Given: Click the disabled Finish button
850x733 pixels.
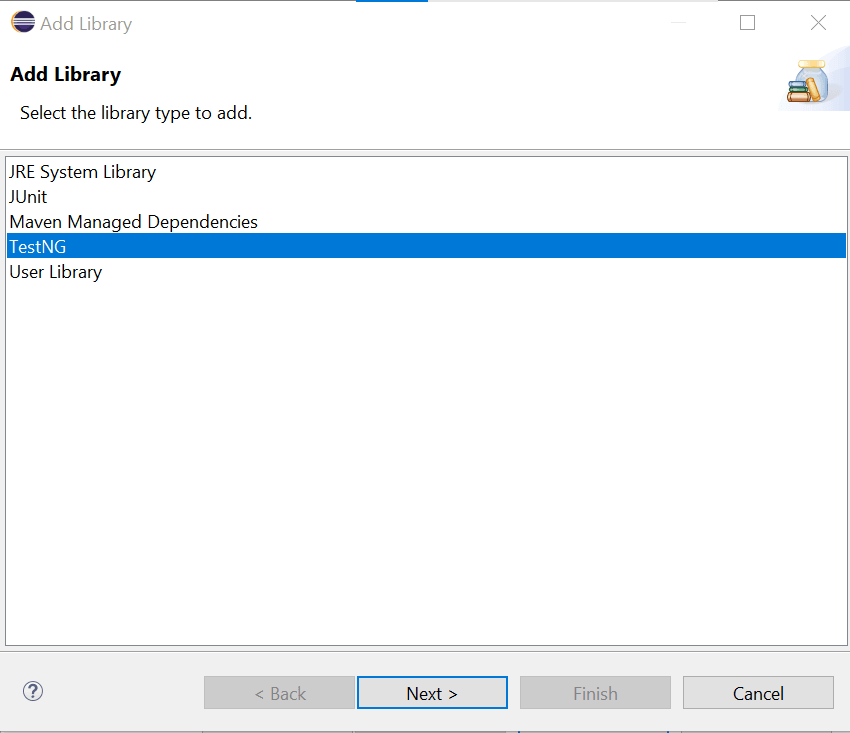Looking at the screenshot, I should [595, 692].
